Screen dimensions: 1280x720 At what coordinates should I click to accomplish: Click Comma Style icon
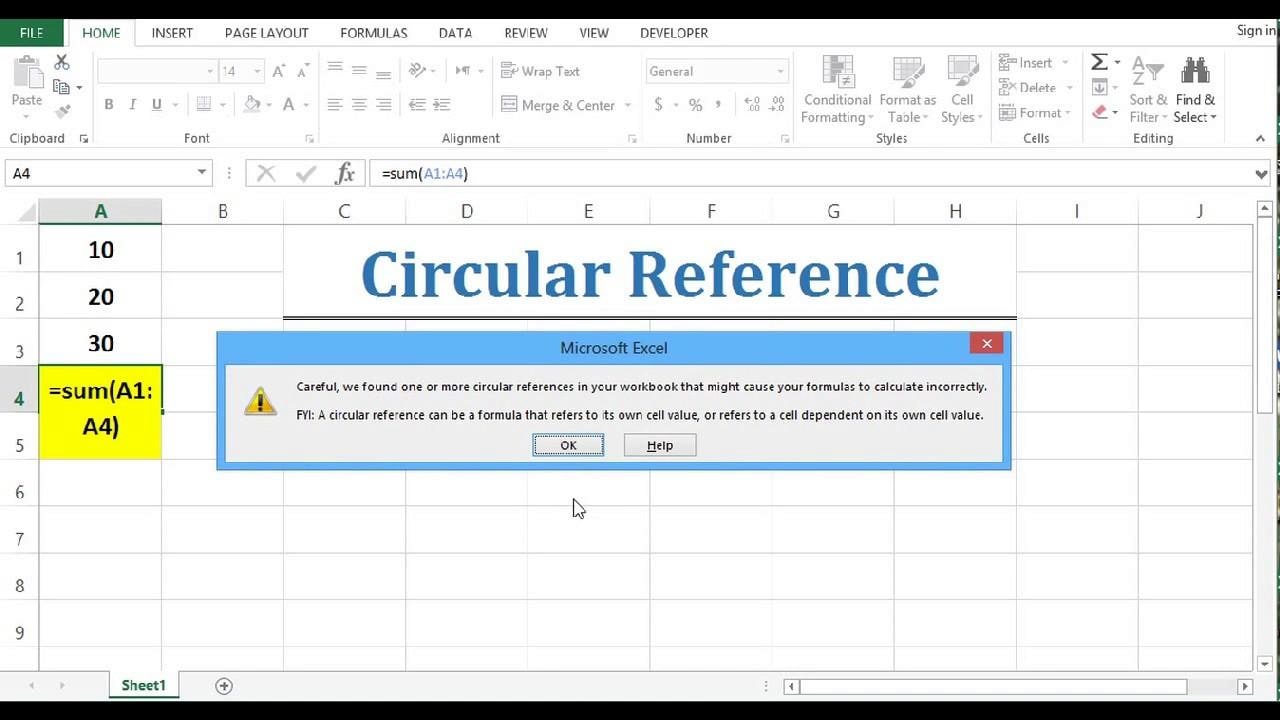[x=719, y=104]
